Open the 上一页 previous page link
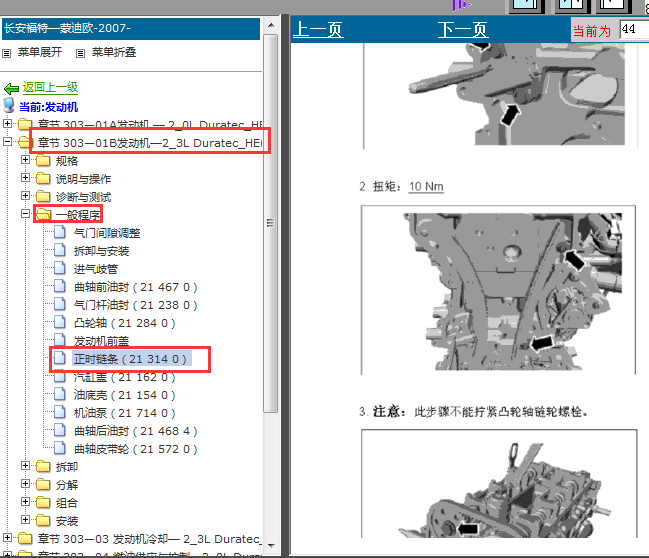 (318, 30)
